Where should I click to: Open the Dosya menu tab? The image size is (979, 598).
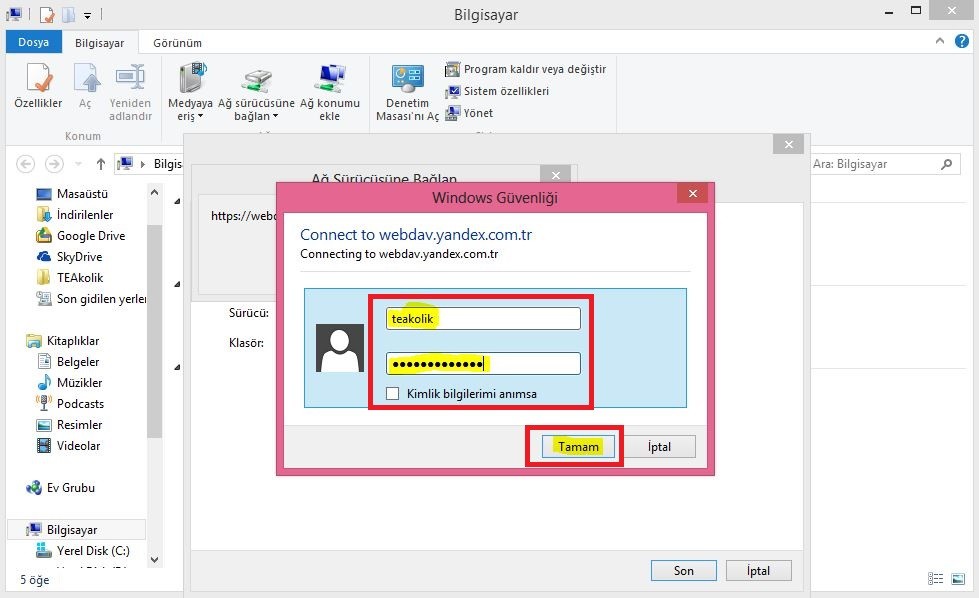pyautogui.click(x=34, y=42)
